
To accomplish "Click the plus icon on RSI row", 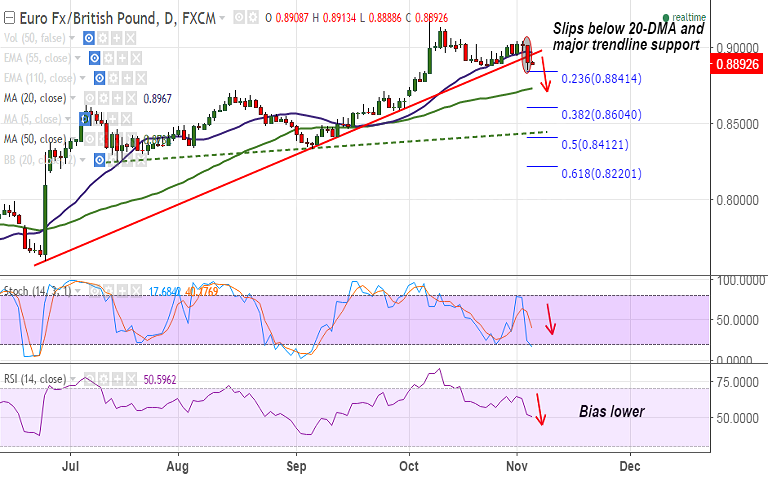I will tap(118, 379).
